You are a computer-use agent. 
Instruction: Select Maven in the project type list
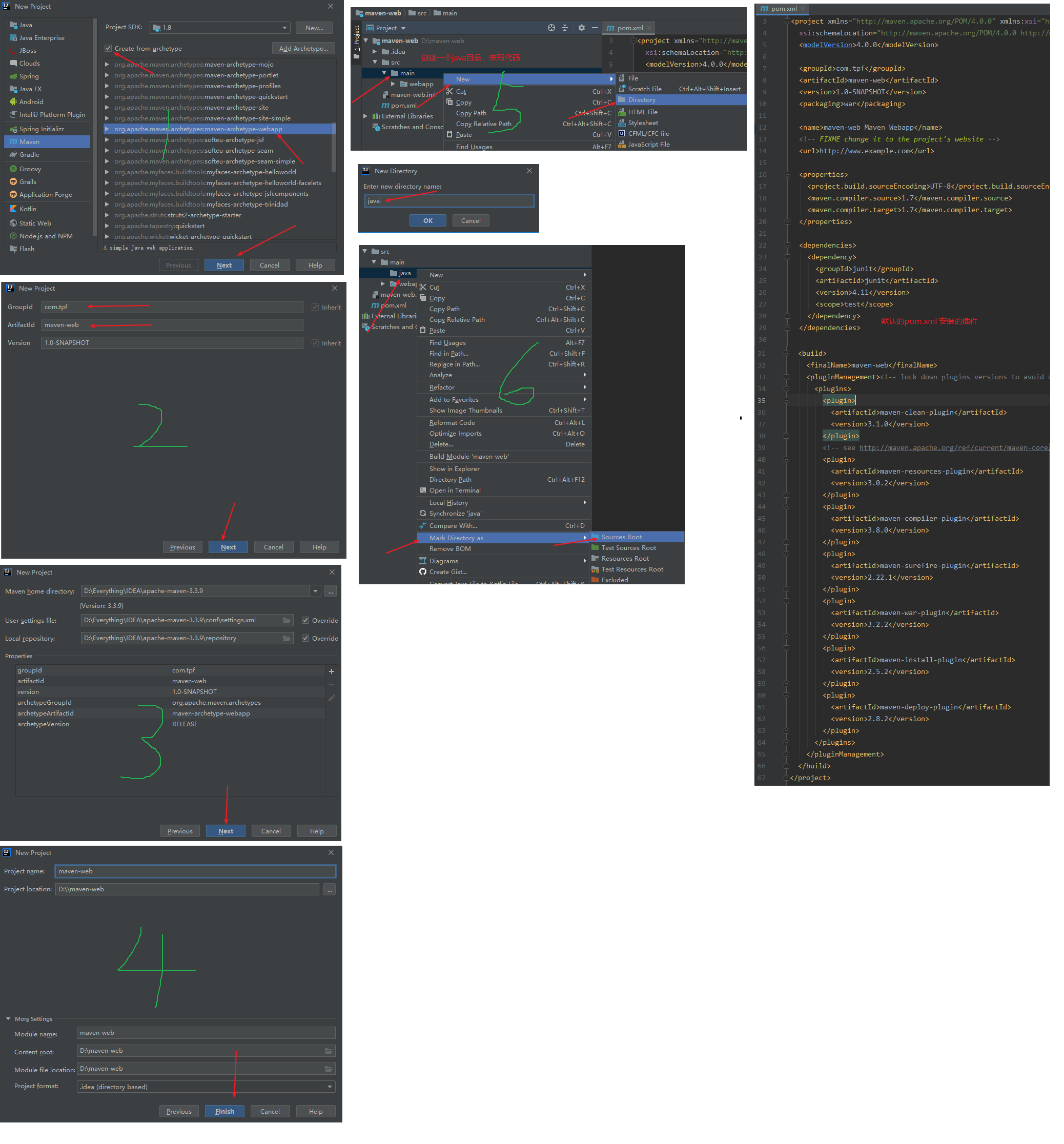[47, 141]
